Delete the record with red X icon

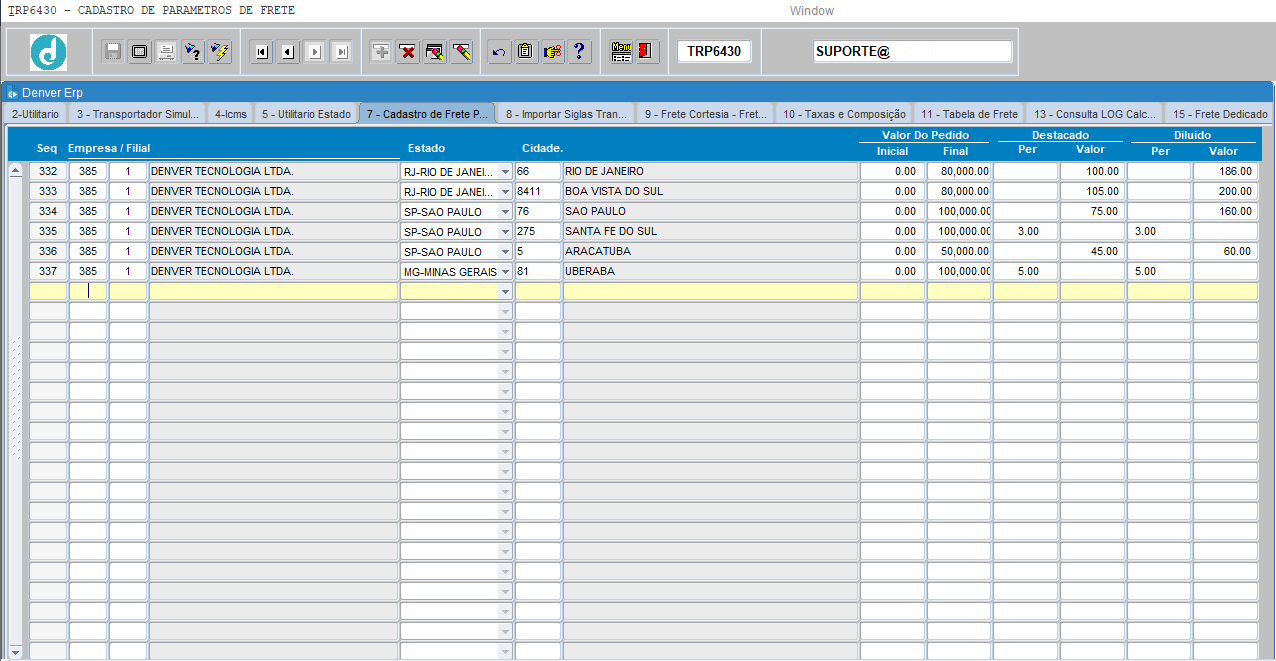[408, 52]
